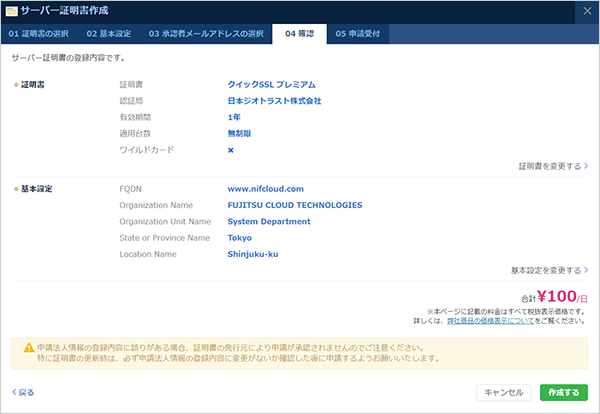Click 証明書を変更する link

point(553,166)
